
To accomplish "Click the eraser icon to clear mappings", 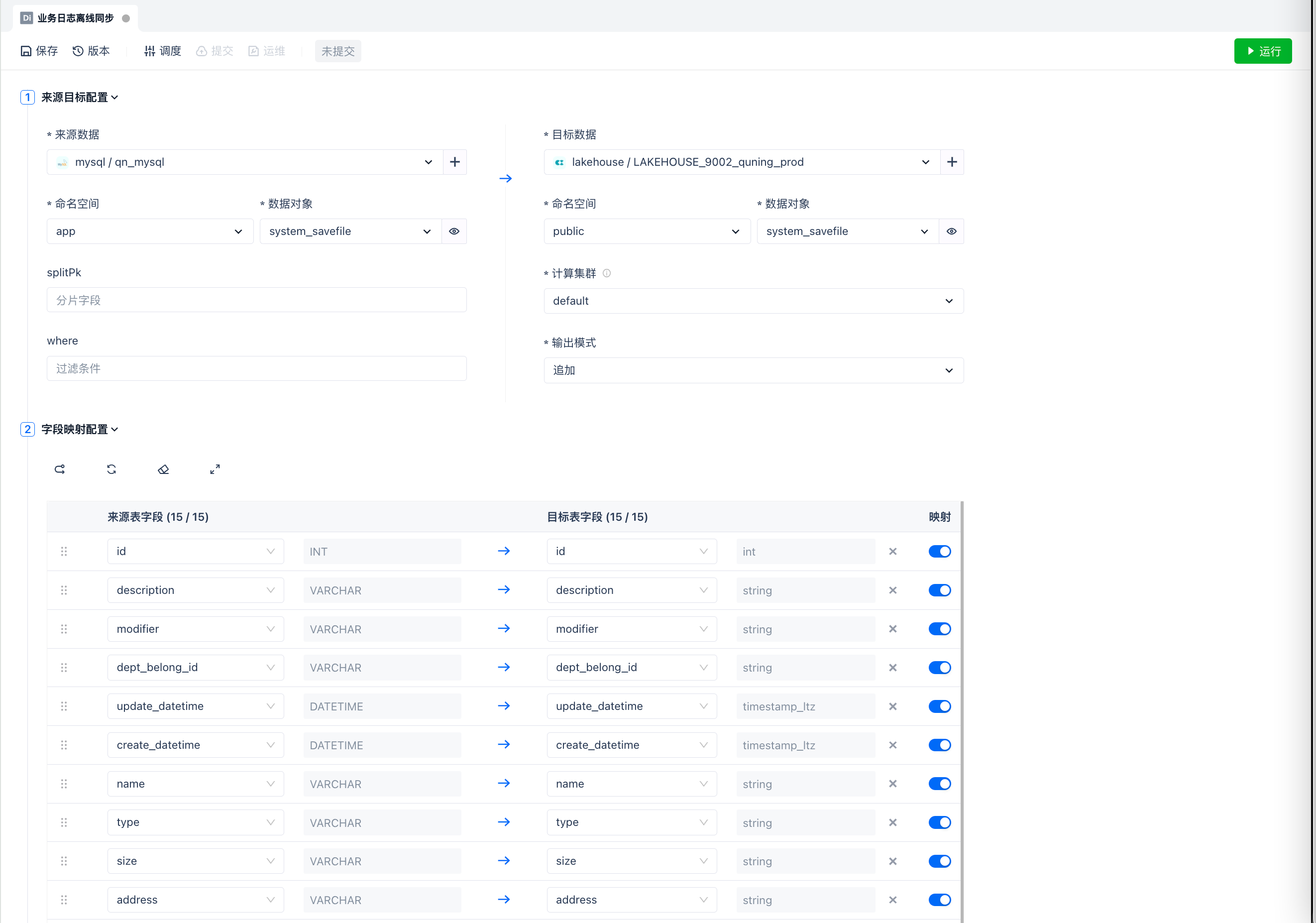I will tap(163, 469).
